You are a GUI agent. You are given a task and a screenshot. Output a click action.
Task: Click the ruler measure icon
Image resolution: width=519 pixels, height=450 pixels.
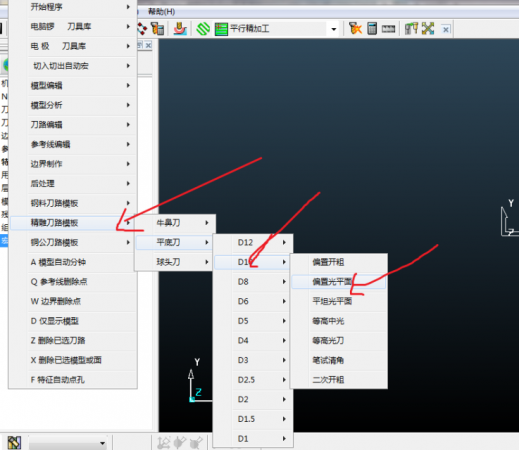tap(388, 29)
